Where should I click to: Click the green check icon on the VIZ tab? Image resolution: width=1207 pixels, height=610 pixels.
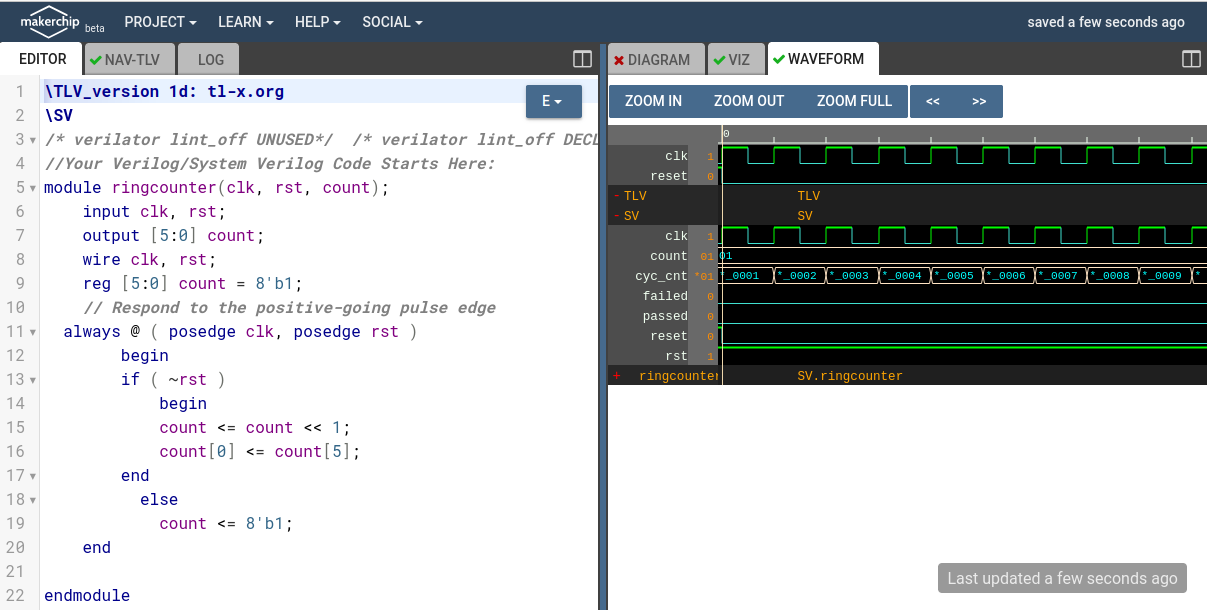tap(719, 59)
